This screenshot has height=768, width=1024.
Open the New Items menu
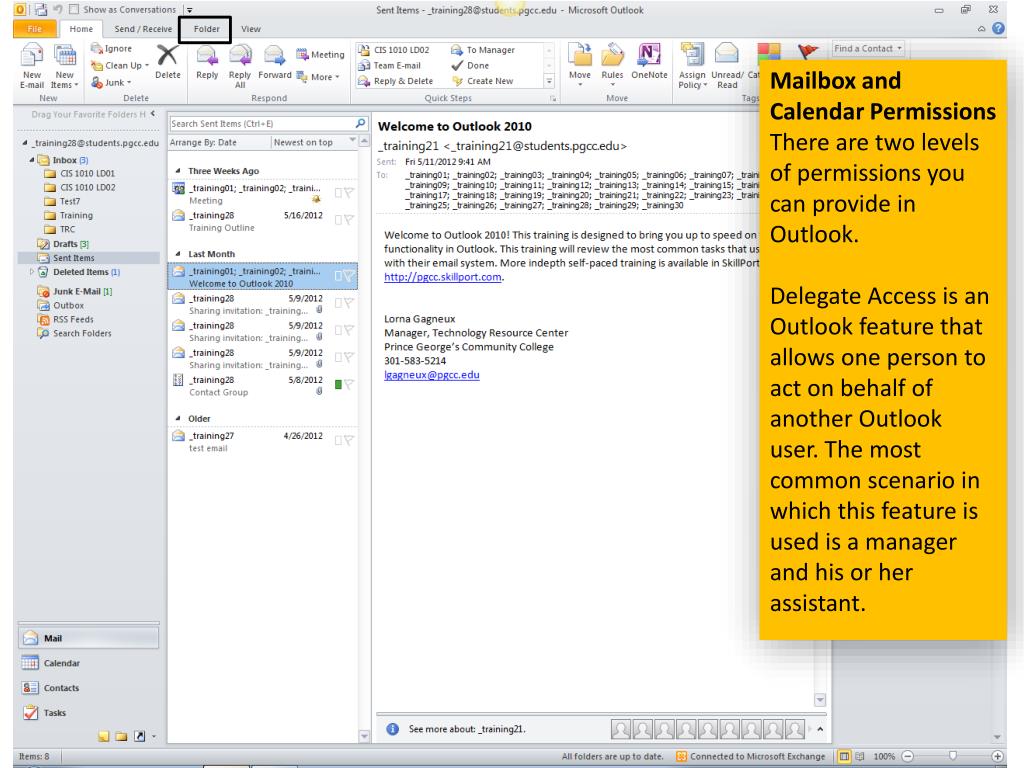[x=64, y=65]
